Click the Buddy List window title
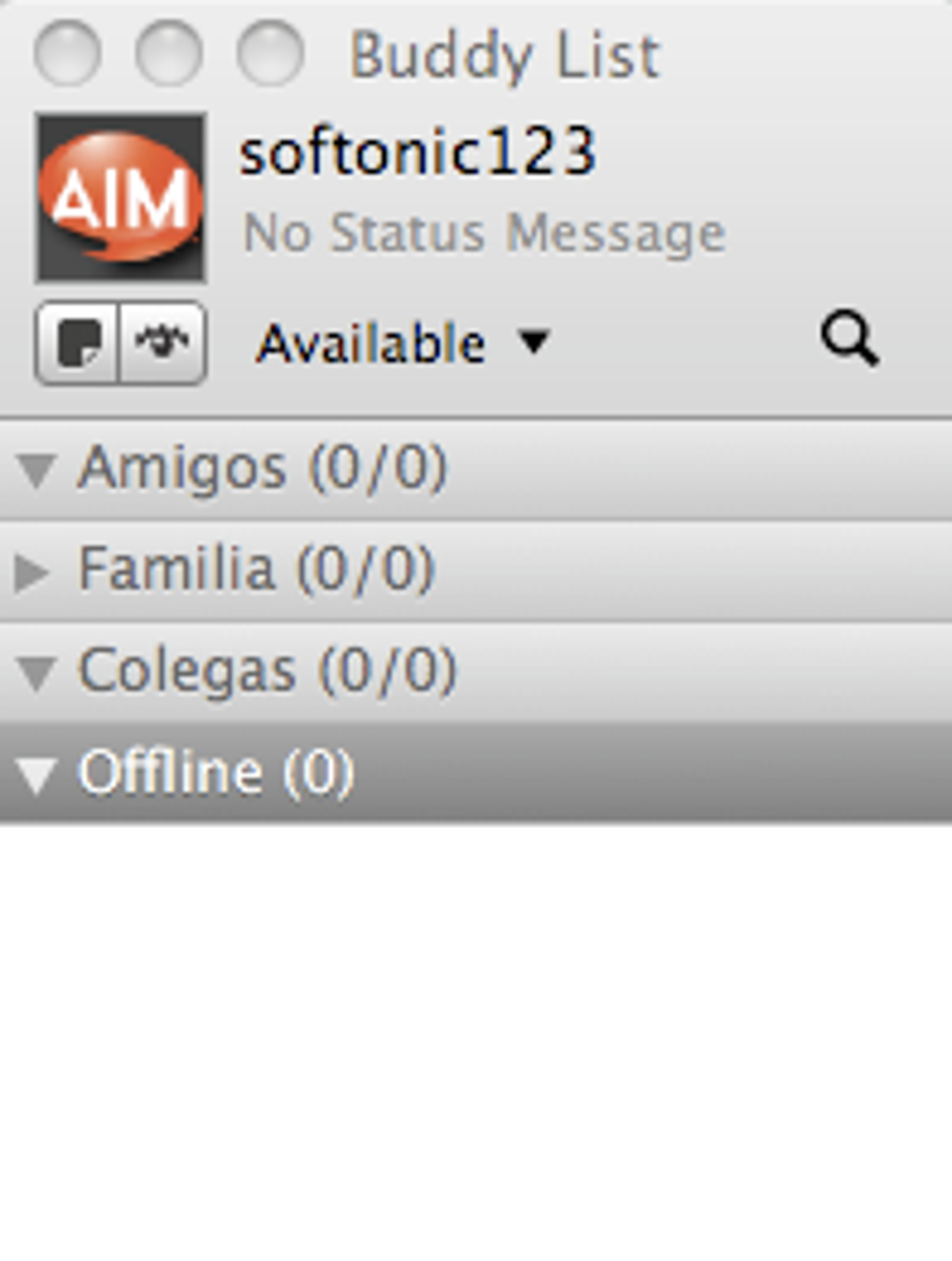Viewport: 952px width, 1261px height. point(504,56)
